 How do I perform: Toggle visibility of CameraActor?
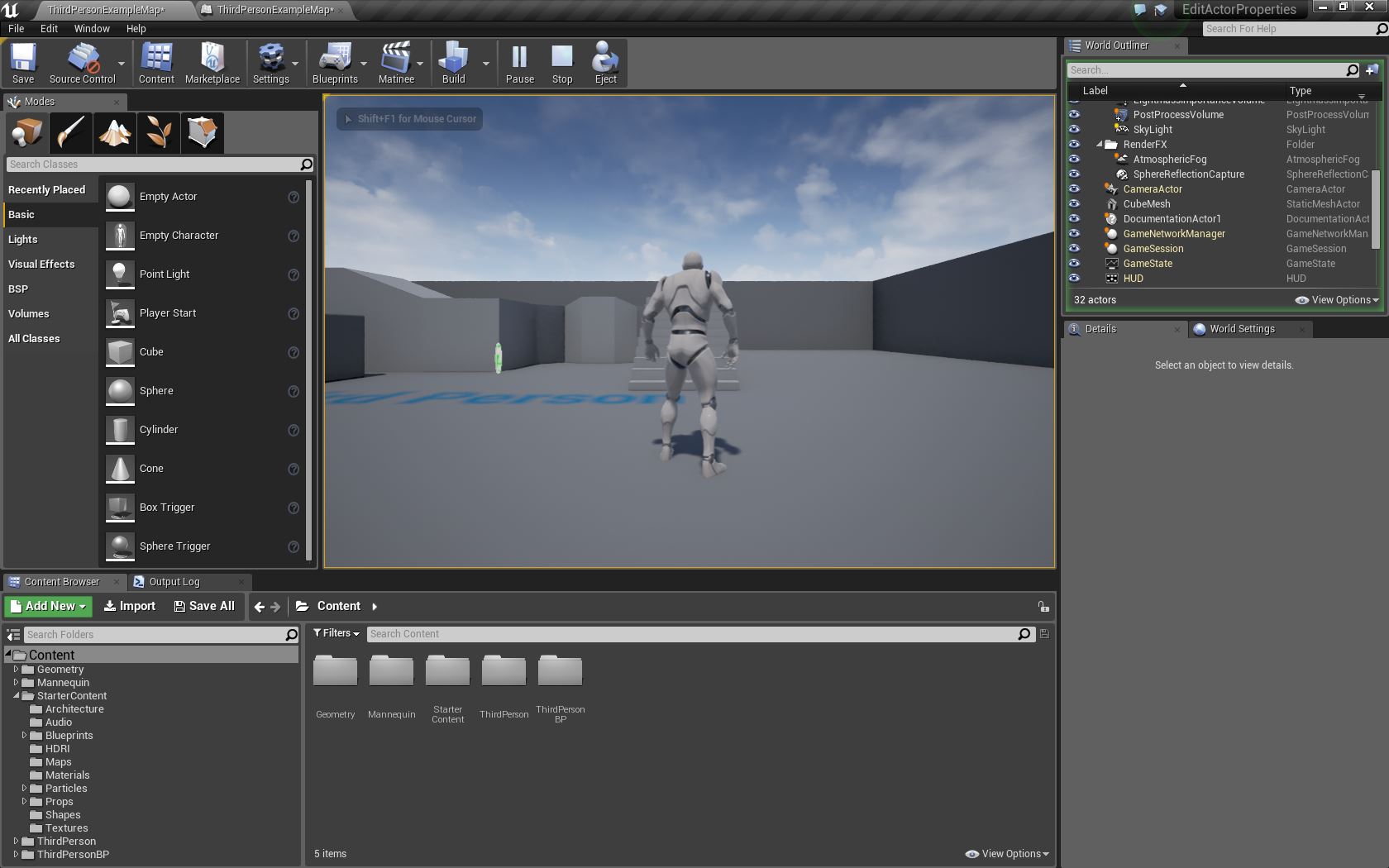[x=1074, y=189]
